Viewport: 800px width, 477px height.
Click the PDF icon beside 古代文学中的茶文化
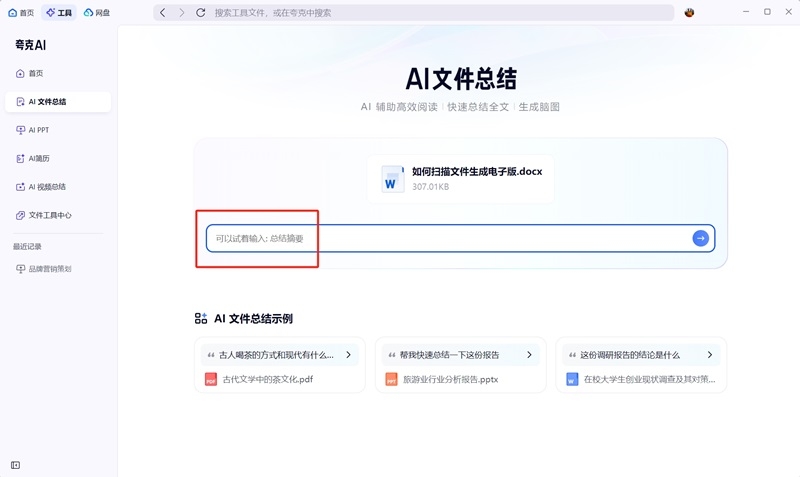point(211,379)
